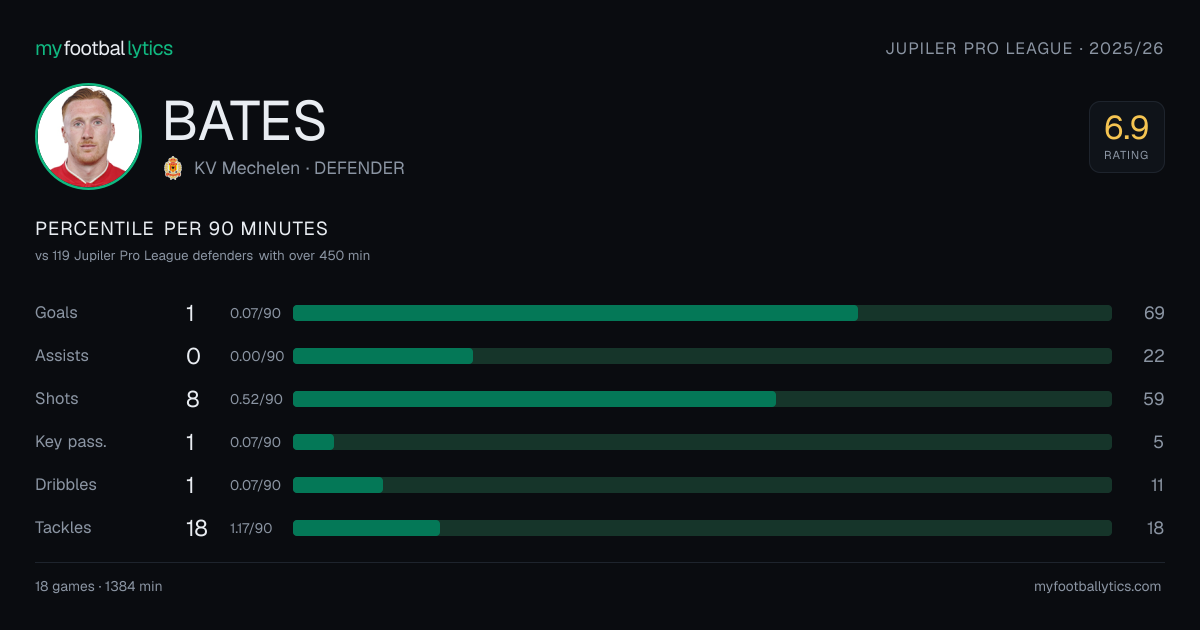Click the 6.9 rating badge
1200x630 pixels.
[1126, 137]
